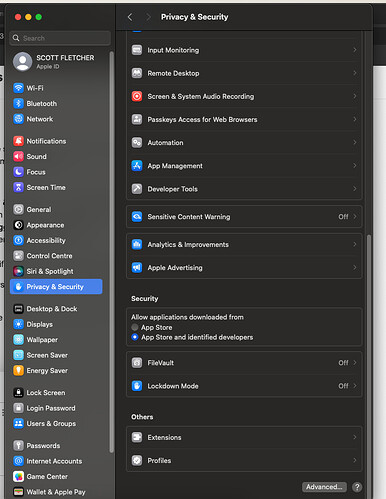Expand the Input Monitoring chevron

click(355, 50)
